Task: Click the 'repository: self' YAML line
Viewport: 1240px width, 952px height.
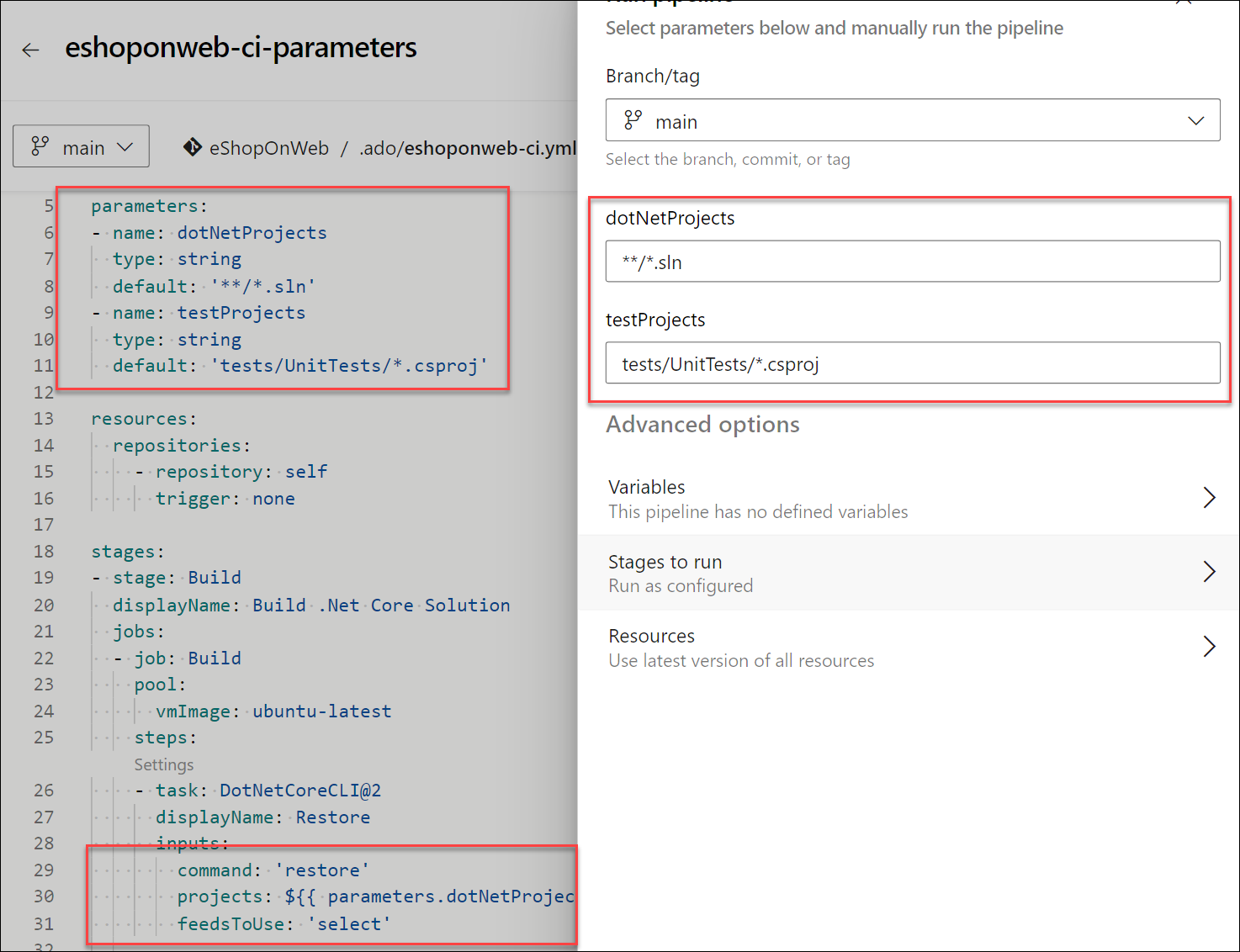Action: [231, 472]
